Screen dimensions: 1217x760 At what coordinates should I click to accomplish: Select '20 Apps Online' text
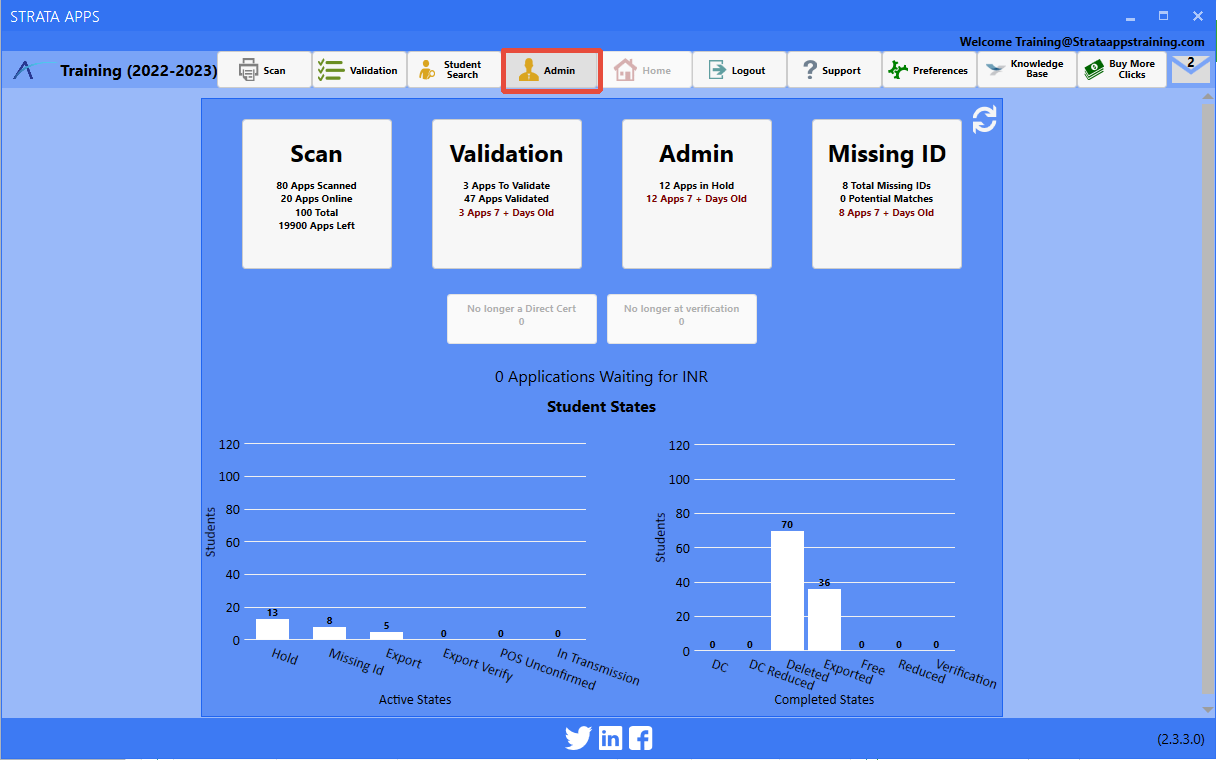click(317, 199)
